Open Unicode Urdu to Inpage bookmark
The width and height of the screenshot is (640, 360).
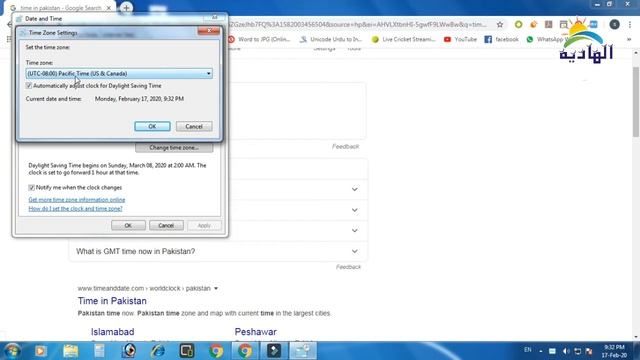click(x=331, y=39)
